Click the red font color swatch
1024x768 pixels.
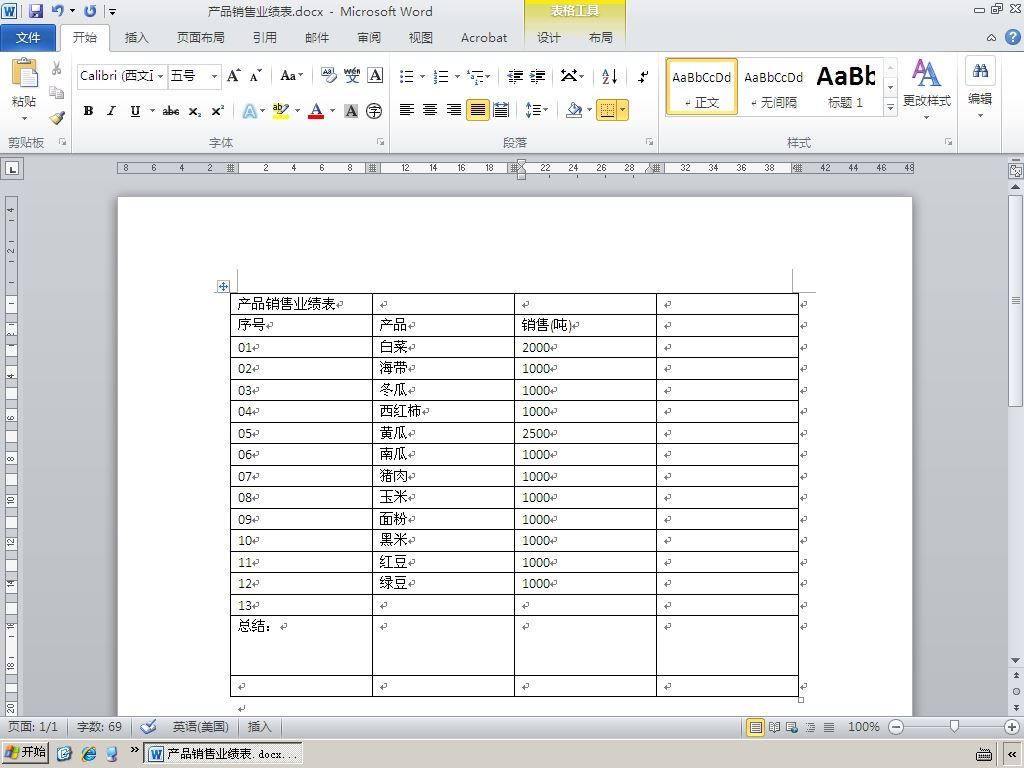click(316, 111)
